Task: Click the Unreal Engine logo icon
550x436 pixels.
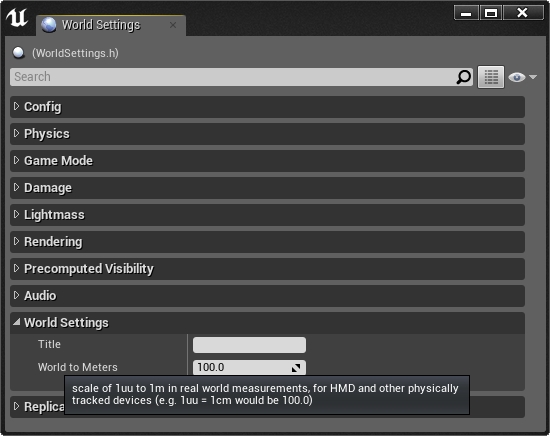Action: [x=16, y=18]
